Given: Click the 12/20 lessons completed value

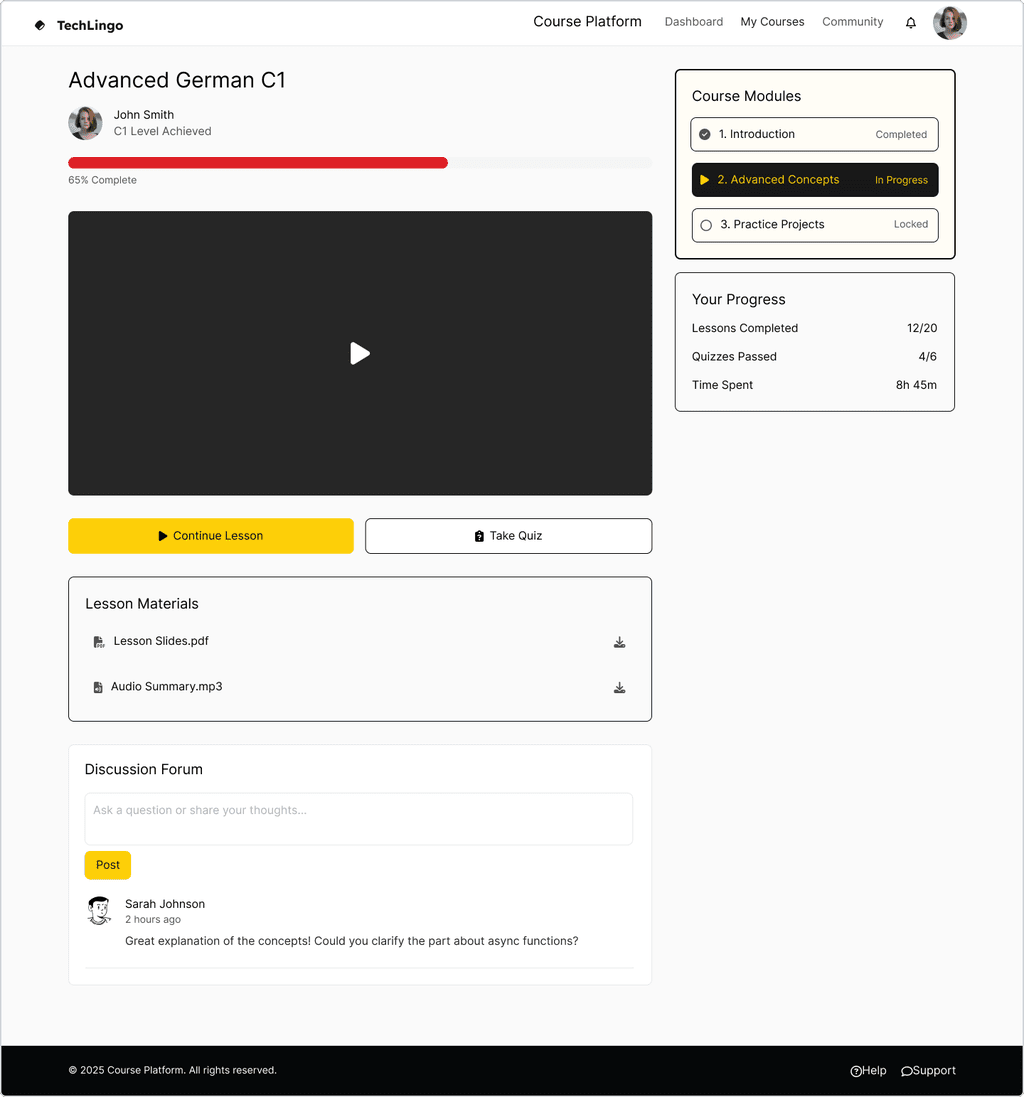Looking at the screenshot, I should pyautogui.click(x=922, y=328).
